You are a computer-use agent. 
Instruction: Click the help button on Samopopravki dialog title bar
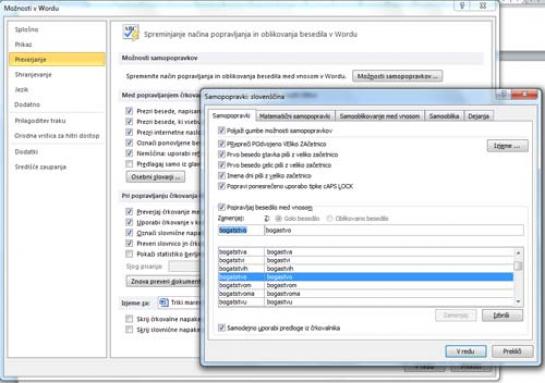pos(503,95)
